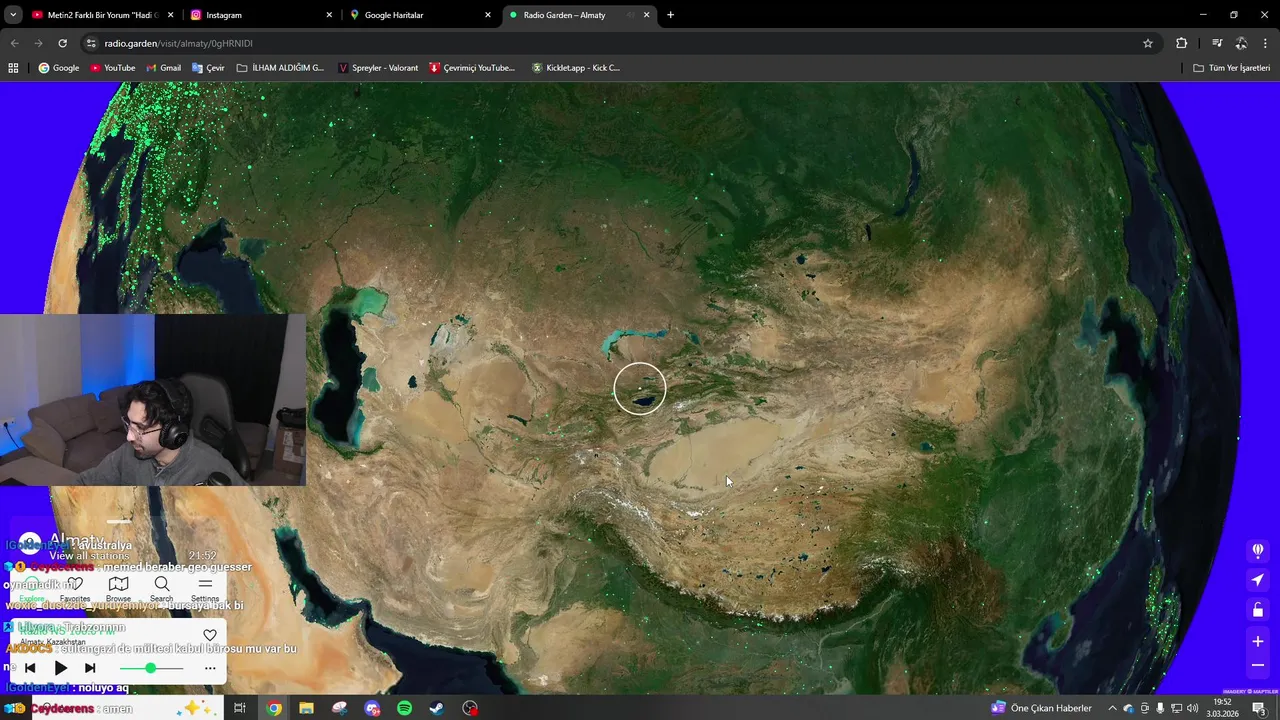Screen dimensions: 1280x720
Task: Open the notification center icon
Action: point(1259,708)
